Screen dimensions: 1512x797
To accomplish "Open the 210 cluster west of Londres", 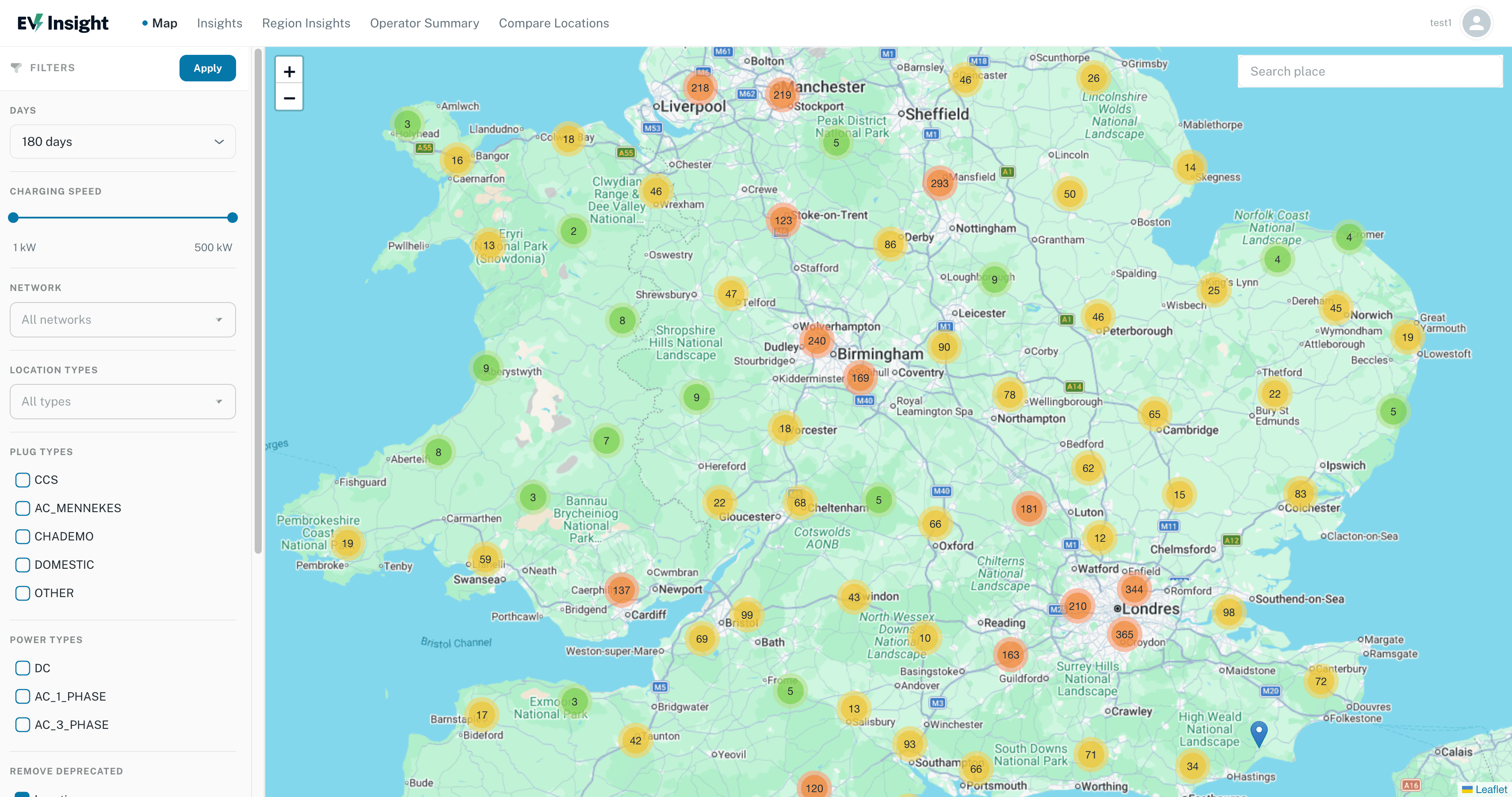I will pos(1077,606).
